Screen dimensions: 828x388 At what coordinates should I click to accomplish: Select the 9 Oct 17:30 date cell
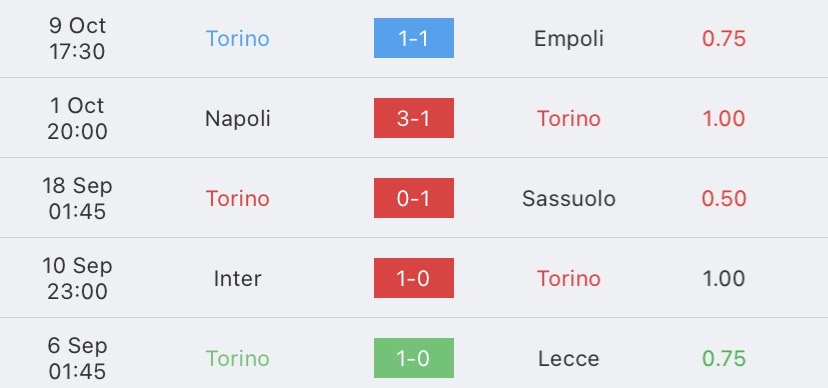(78, 39)
